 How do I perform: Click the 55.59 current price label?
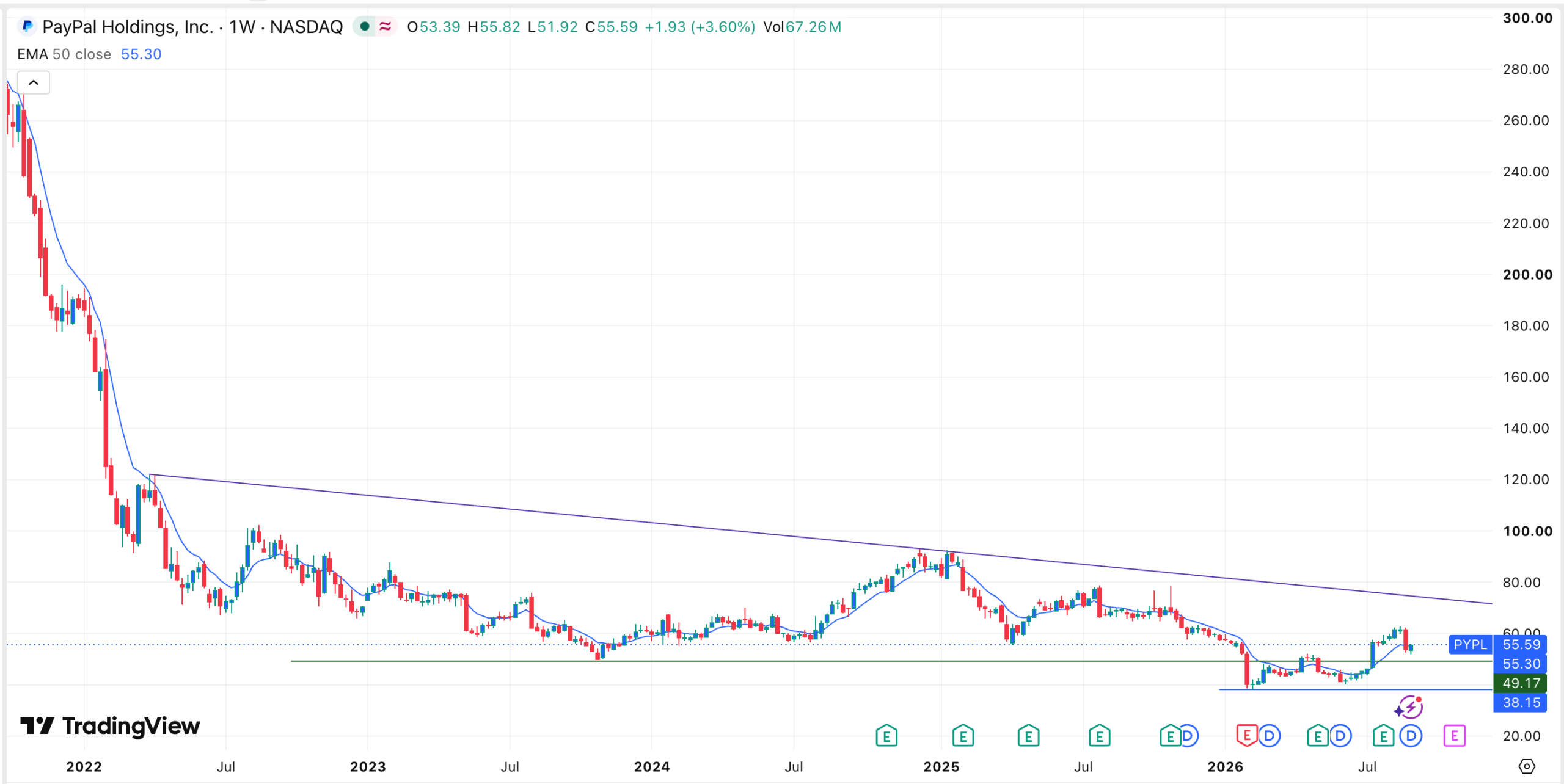1521,645
